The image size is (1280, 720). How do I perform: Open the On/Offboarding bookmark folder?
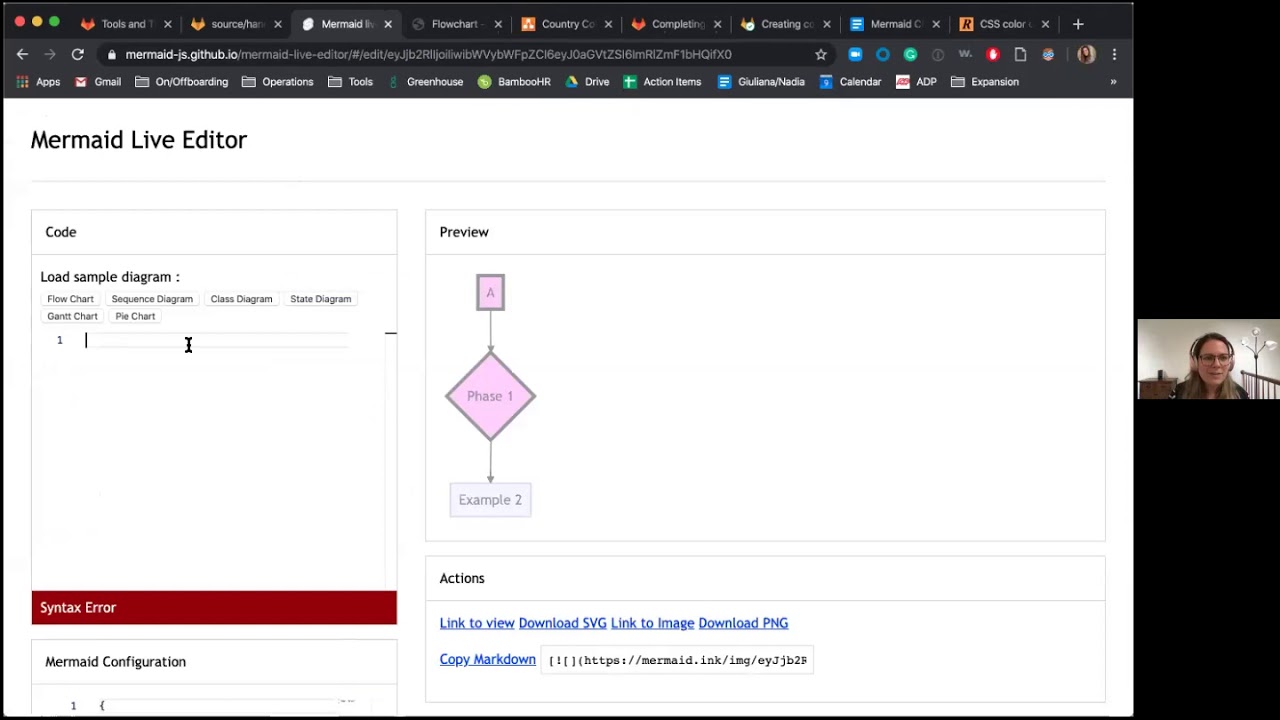(x=181, y=82)
